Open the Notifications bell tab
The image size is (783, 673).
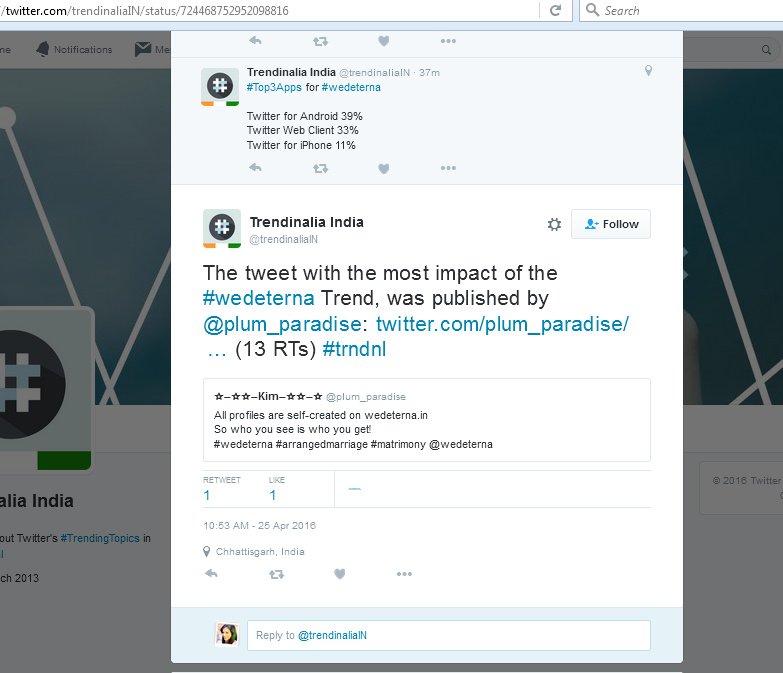(x=74, y=49)
